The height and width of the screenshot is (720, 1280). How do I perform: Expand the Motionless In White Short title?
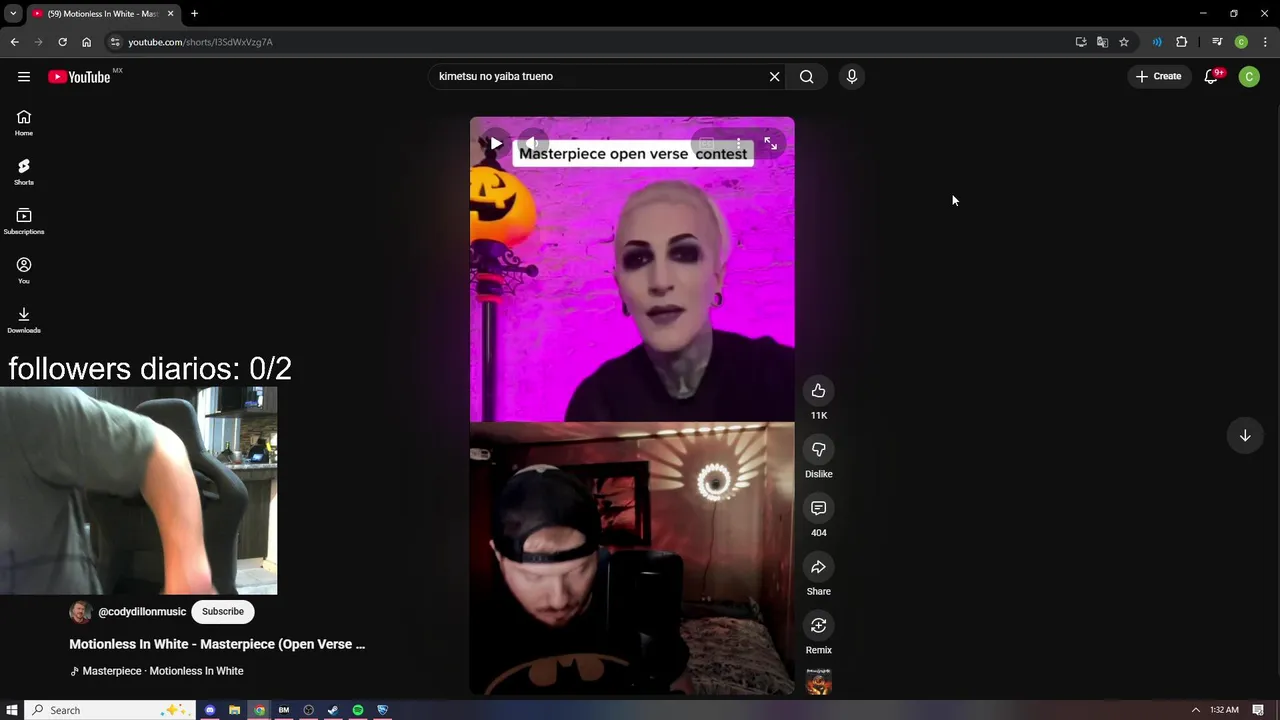pyautogui.click(x=217, y=644)
